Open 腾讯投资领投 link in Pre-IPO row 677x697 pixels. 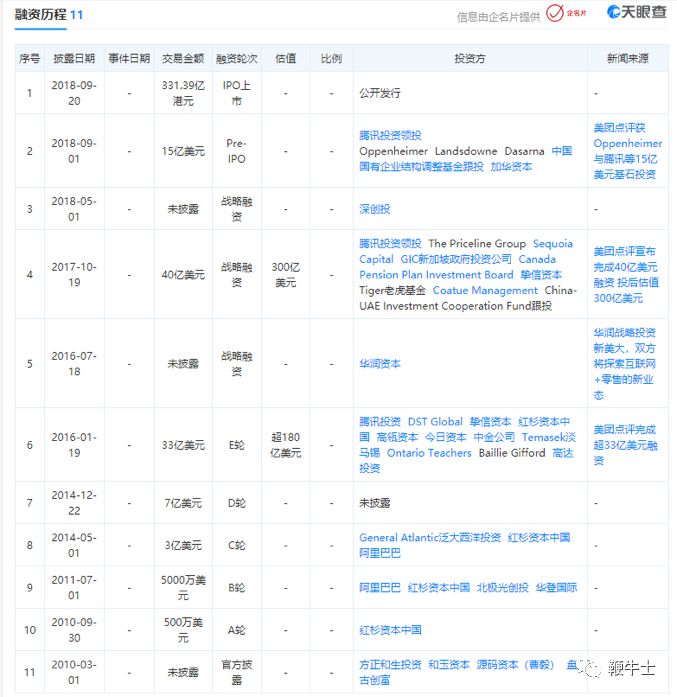390,135
